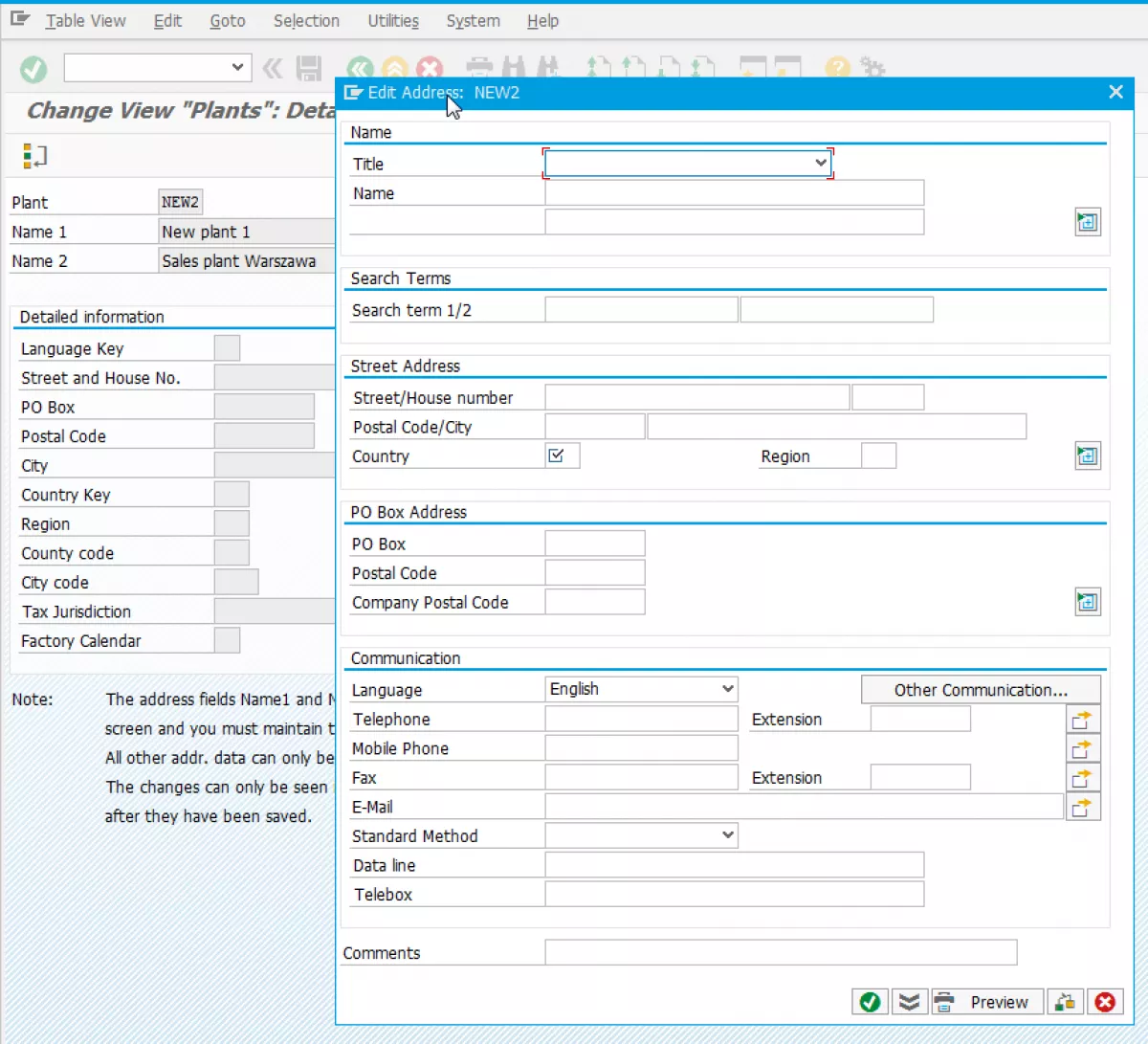Click the Country field with checkmark
This screenshot has width=1148, height=1044.
coord(563,455)
